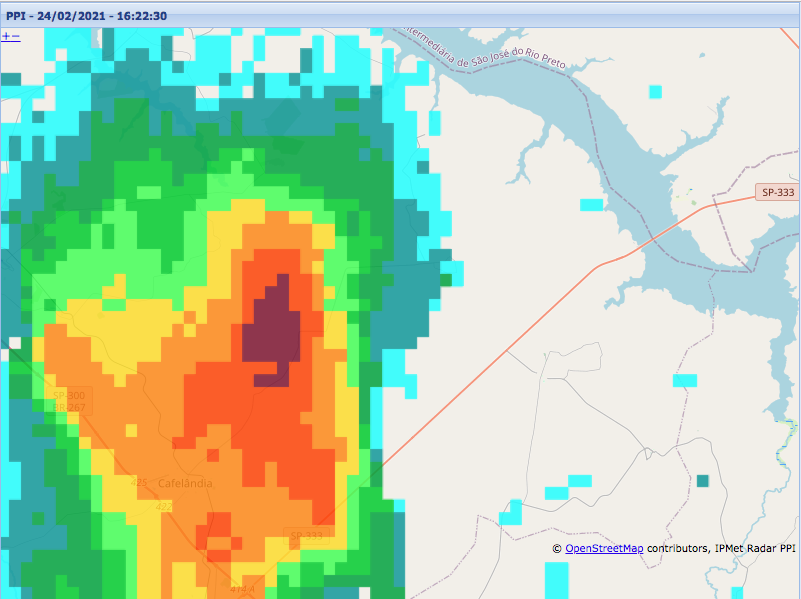Screen dimensions: 801x599
Task: Click road number 425 label
Action: click(140, 483)
